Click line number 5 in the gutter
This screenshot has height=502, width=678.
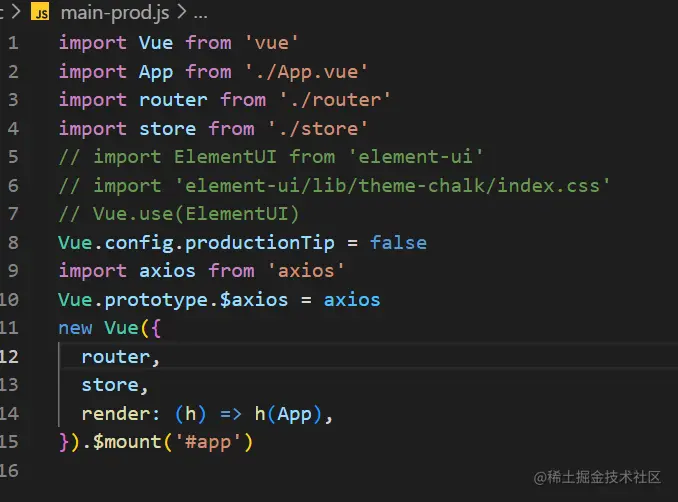[13, 157]
